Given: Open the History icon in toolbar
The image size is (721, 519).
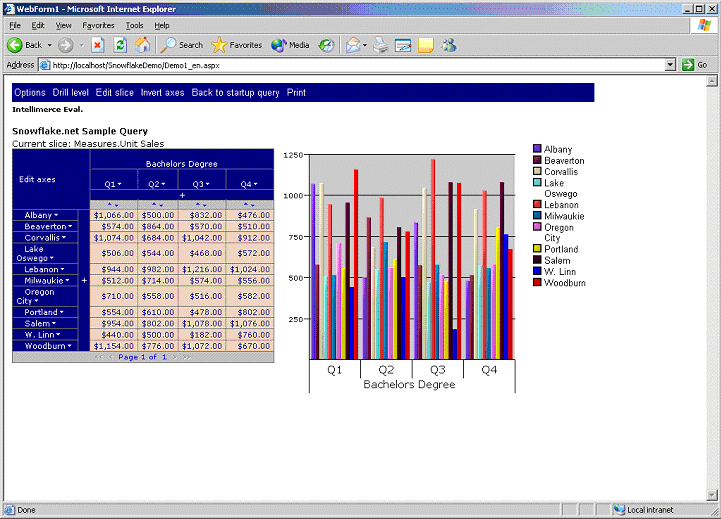Looking at the screenshot, I should (326, 45).
